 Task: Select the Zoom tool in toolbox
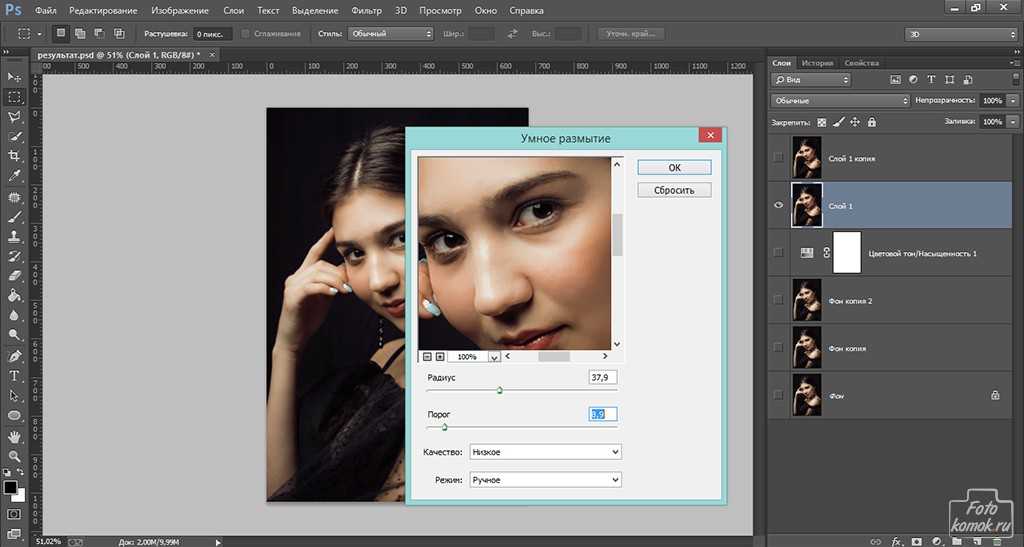tap(14, 456)
